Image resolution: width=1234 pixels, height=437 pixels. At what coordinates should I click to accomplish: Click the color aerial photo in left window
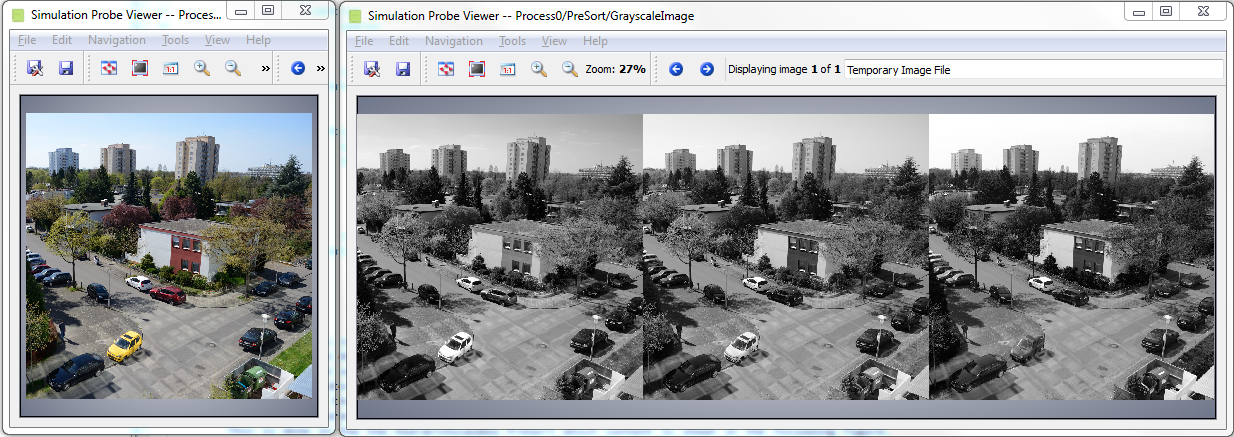(x=168, y=255)
